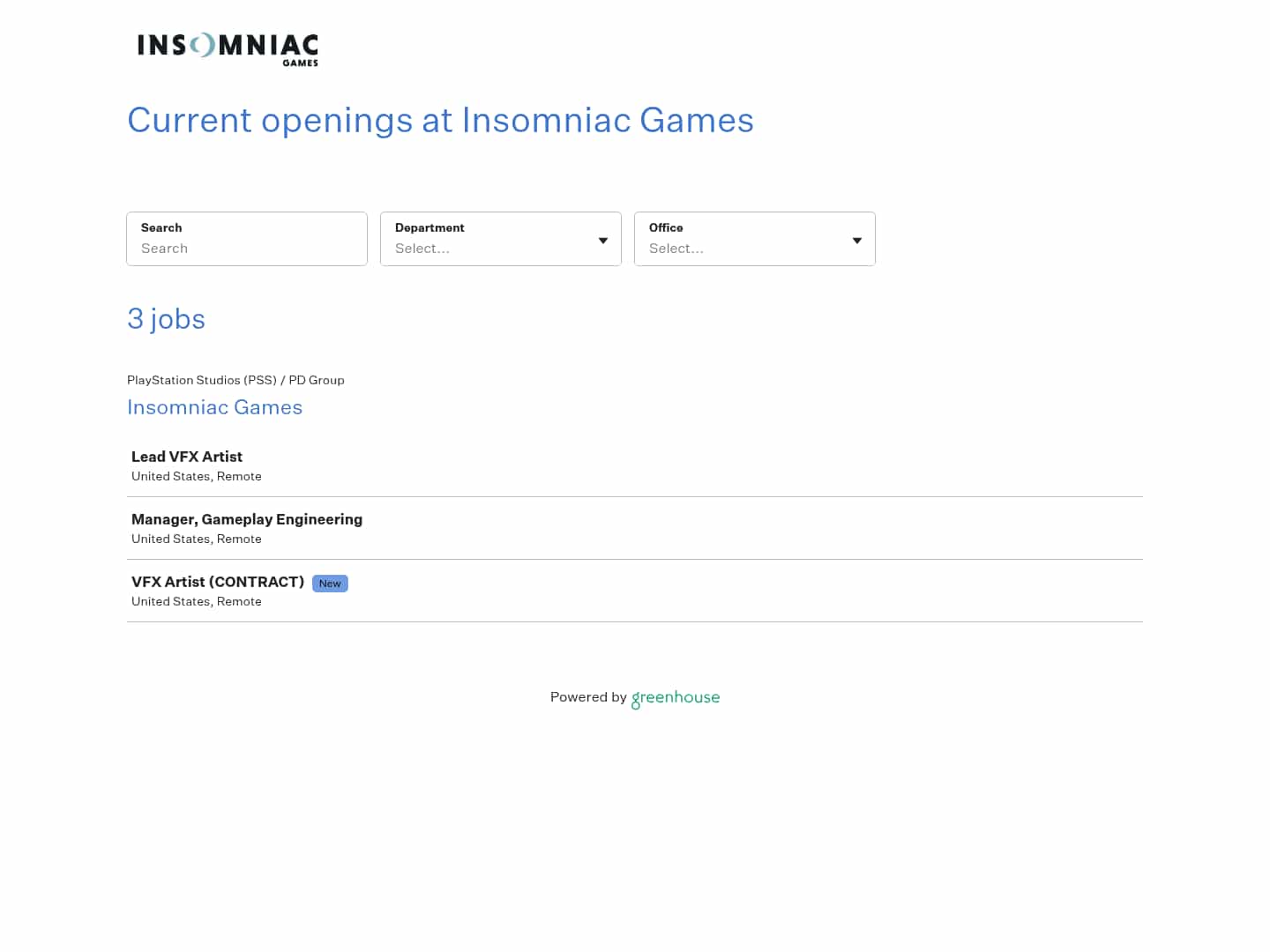This screenshot has height=952, width=1270.
Task: Click the New badge on VFX Artist
Action: pos(330,584)
